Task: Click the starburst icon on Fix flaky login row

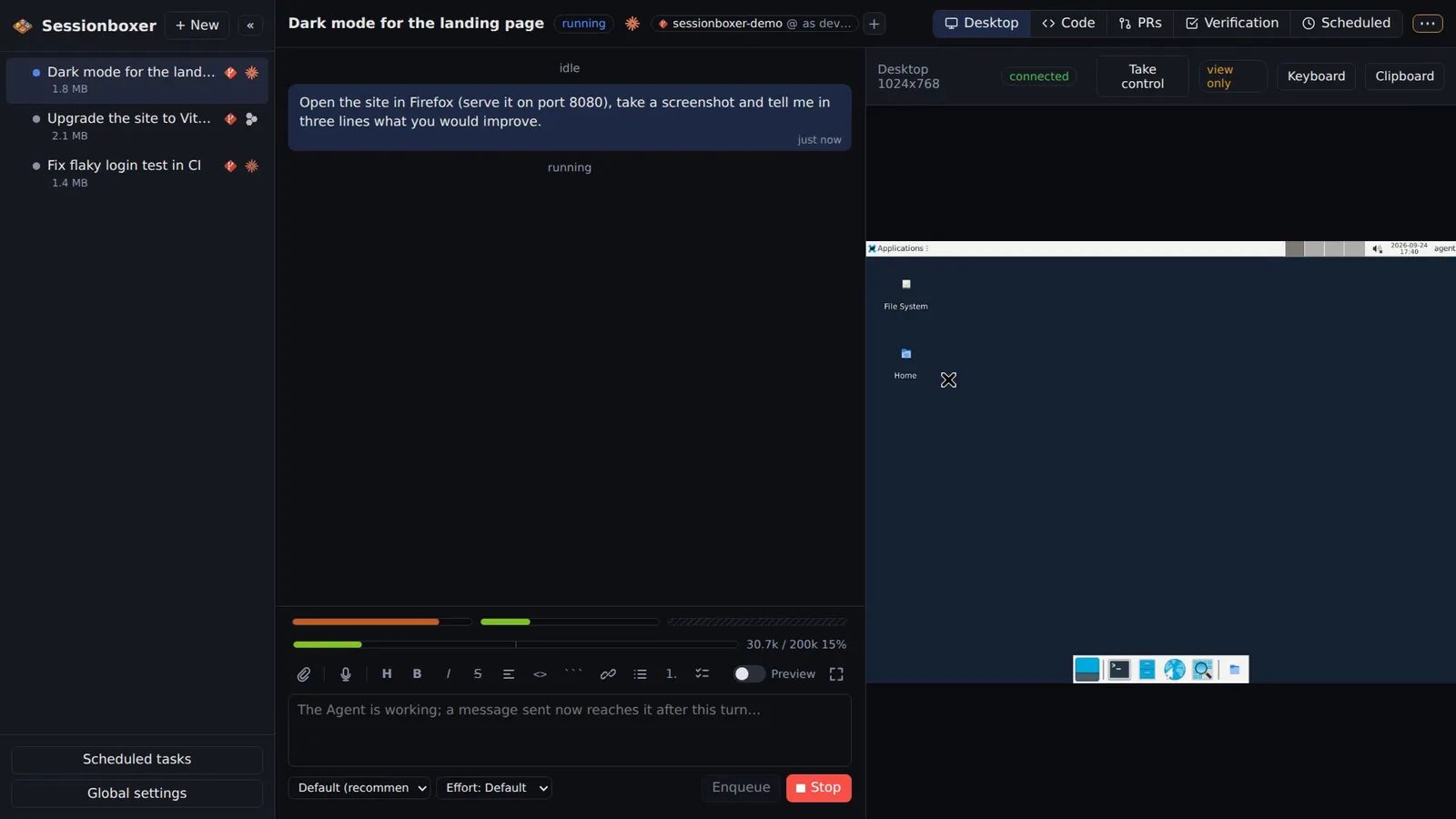Action: (x=252, y=166)
